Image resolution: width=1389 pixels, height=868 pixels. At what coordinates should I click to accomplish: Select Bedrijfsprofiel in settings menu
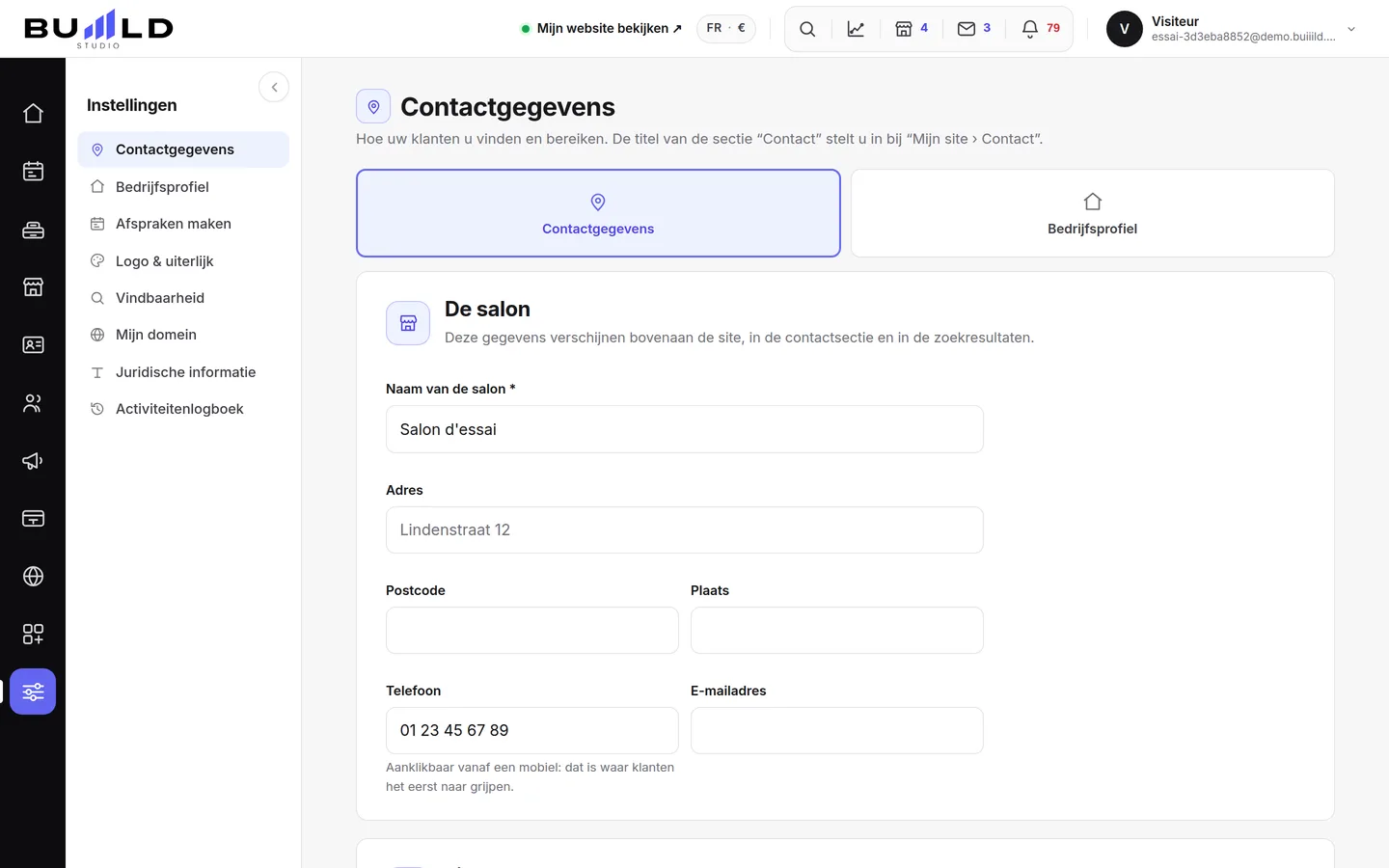(x=183, y=187)
